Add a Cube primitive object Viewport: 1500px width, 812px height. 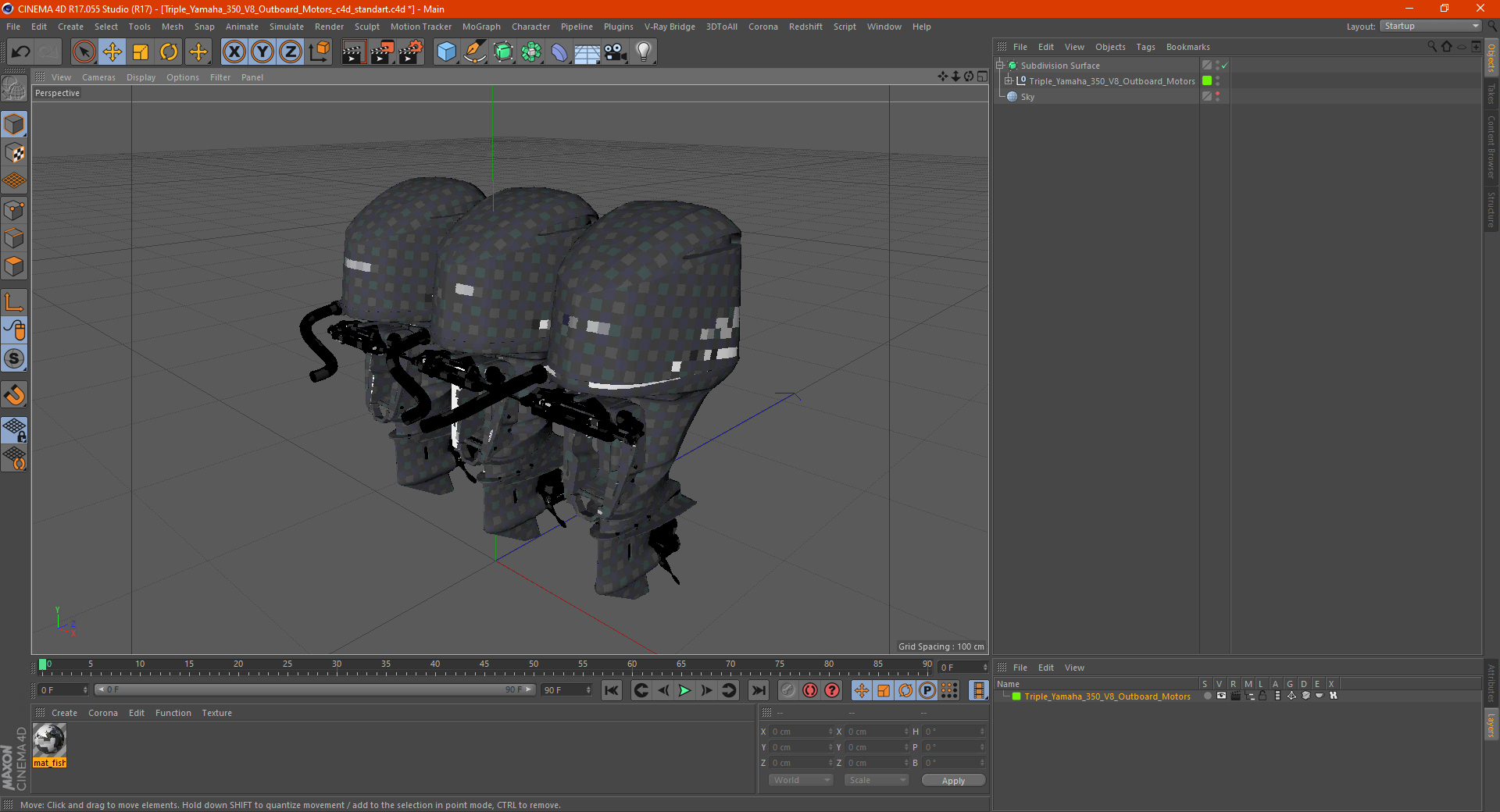coord(446,52)
